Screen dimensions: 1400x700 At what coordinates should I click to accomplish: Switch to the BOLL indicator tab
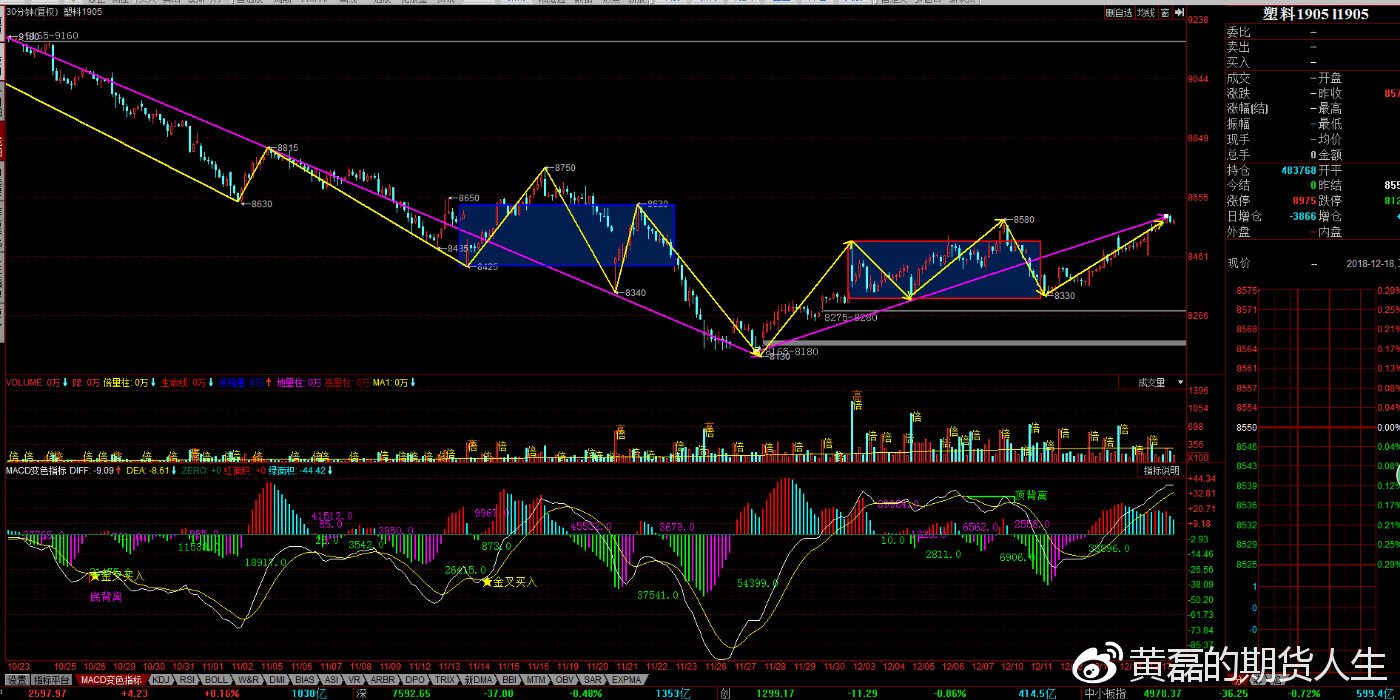pyautogui.click(x=216, y=679)
